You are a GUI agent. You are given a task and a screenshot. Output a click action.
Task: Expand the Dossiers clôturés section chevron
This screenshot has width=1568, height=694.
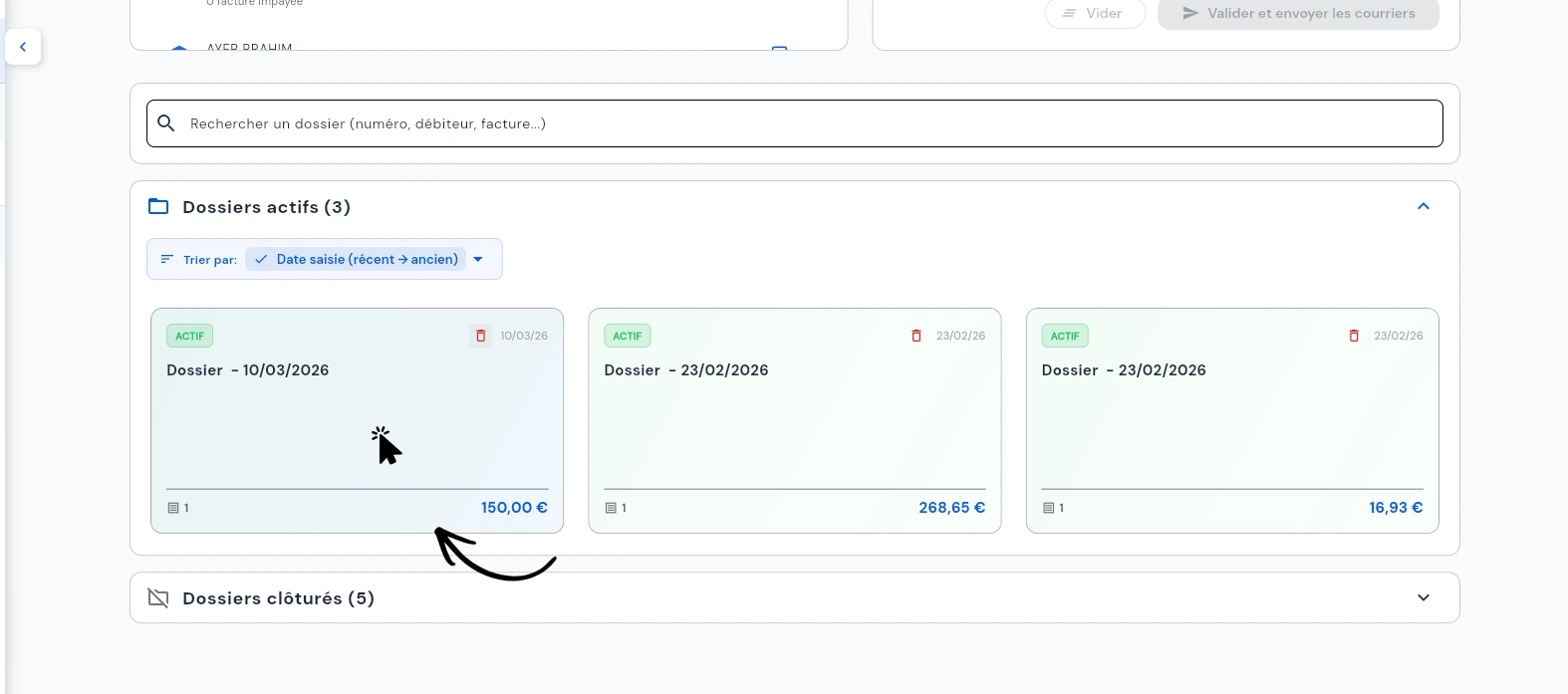[1424, 598]
